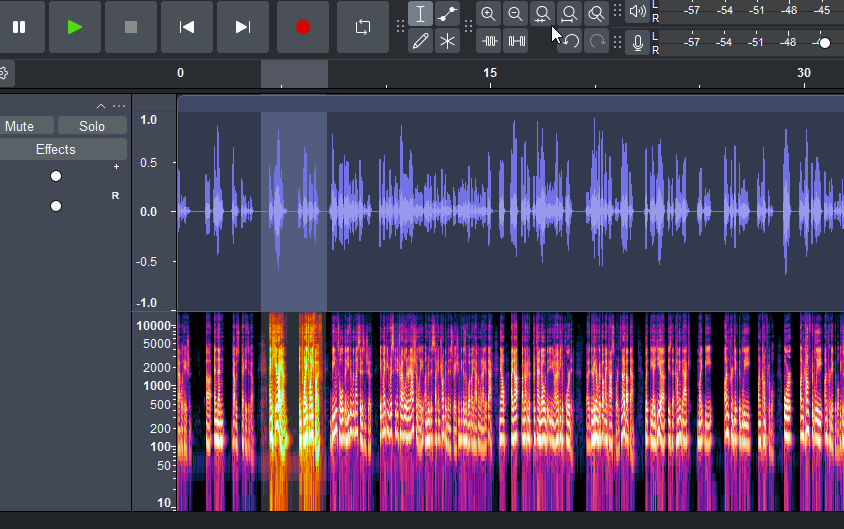Click the Zoom Toggle icon
844x529 pixels.
pyautogui.click(x=596, y=14)
